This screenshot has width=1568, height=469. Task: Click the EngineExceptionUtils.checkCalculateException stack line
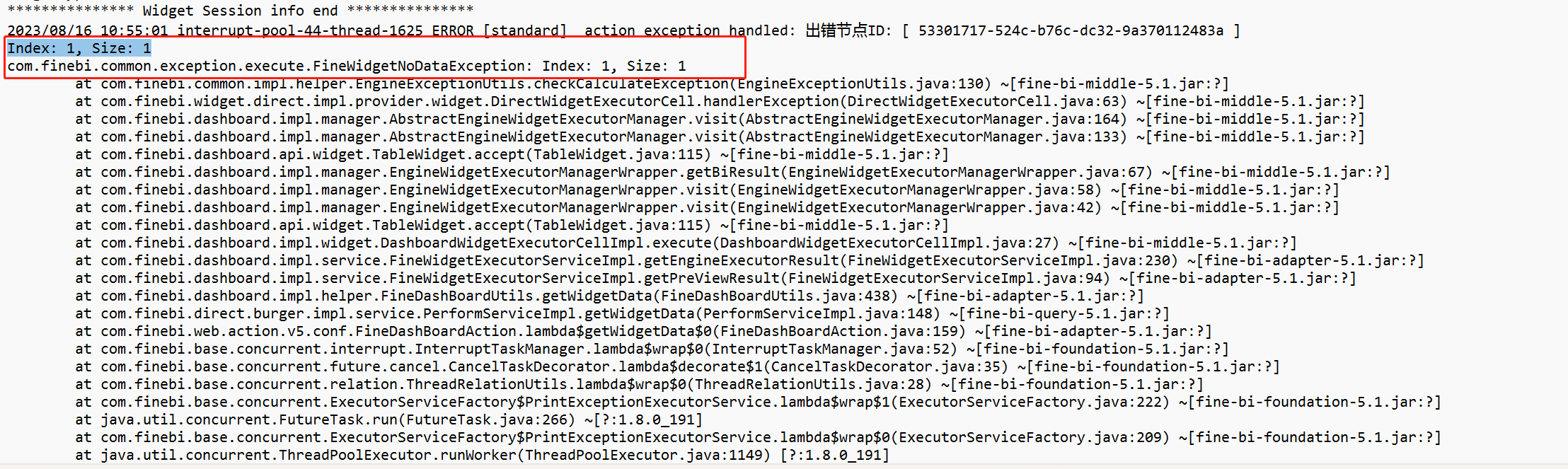652,83
